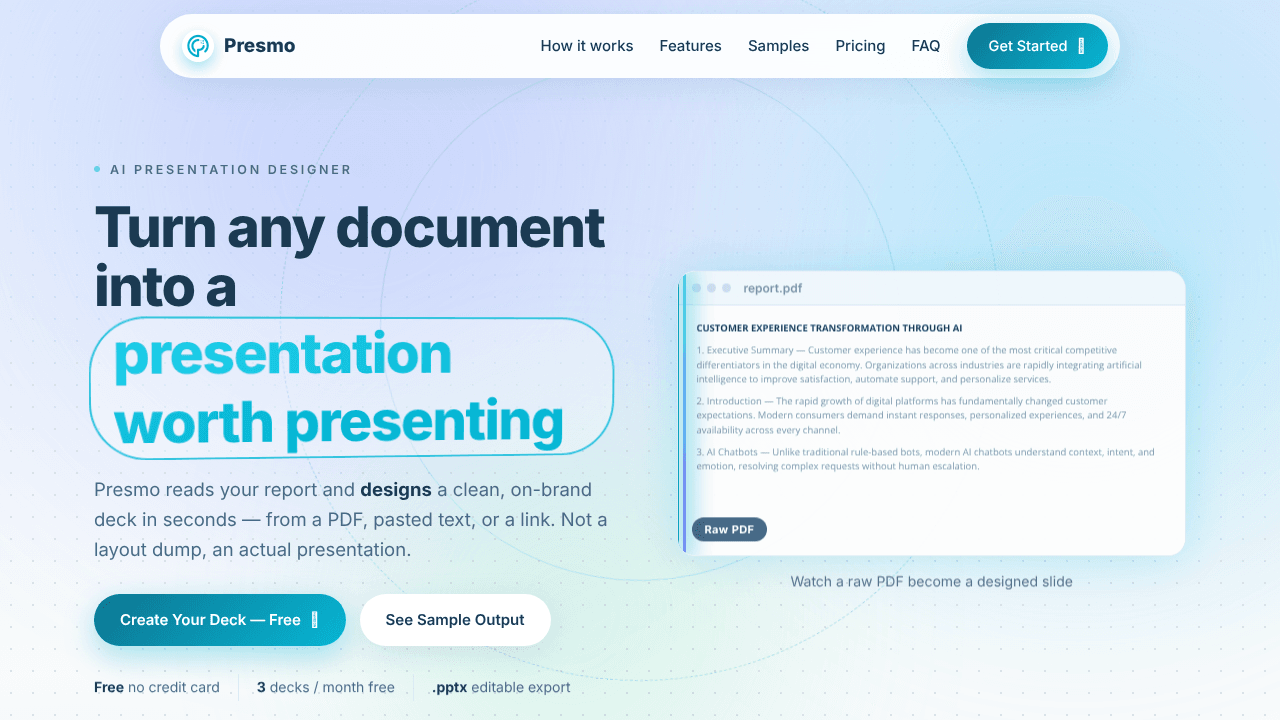1280x720 pixels.
Task: Click the report.pdf preview window
Action: (932, 413)
